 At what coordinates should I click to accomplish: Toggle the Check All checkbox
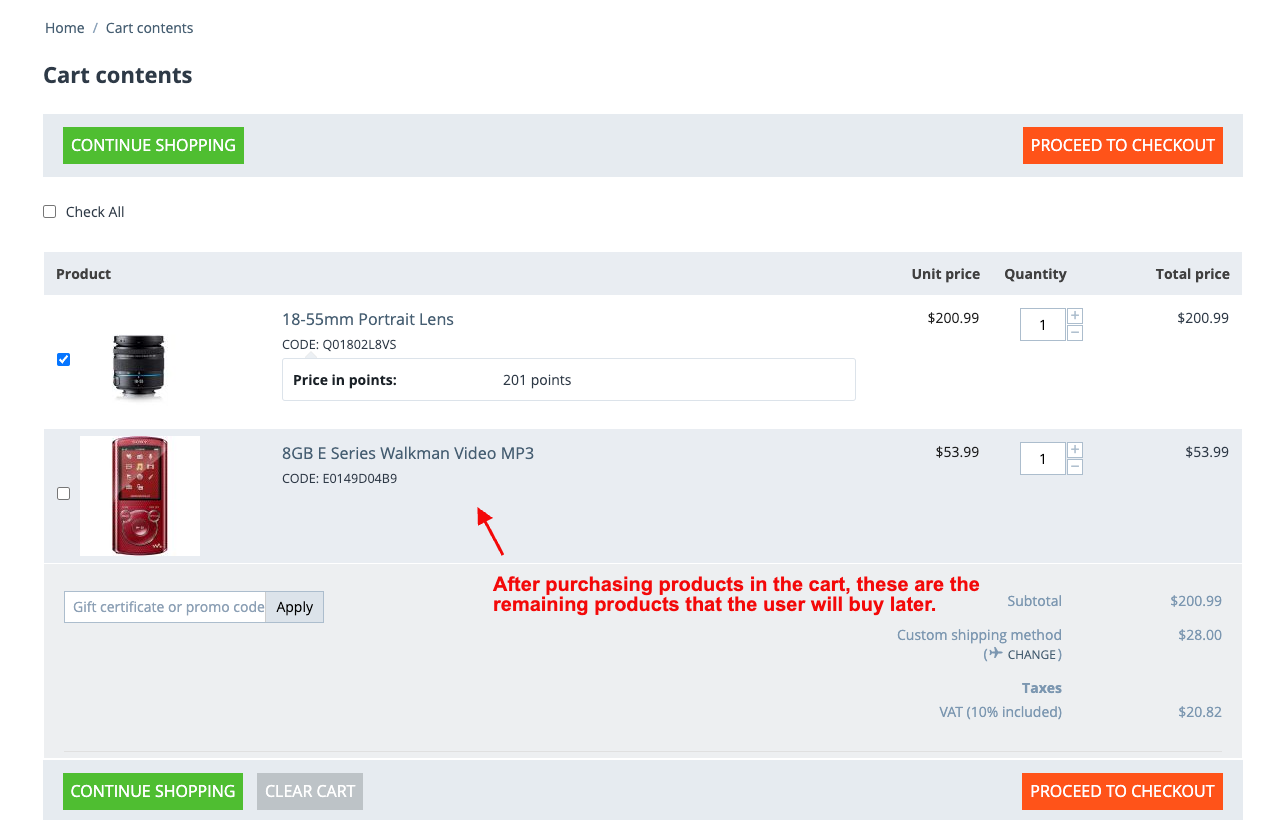(49, 212)
